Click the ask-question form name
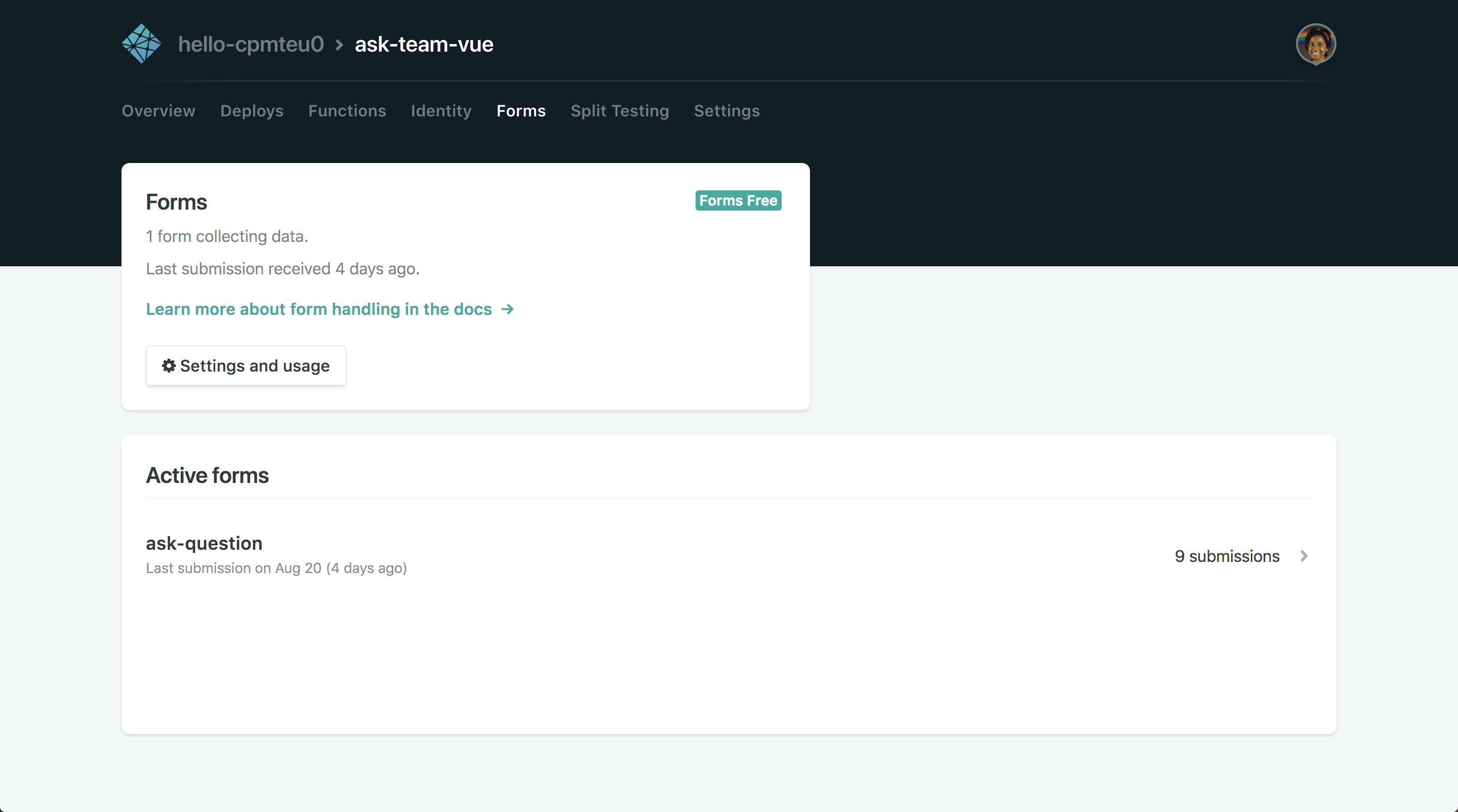This screenshot has height=812, width=1458. (x=204, y=543)
